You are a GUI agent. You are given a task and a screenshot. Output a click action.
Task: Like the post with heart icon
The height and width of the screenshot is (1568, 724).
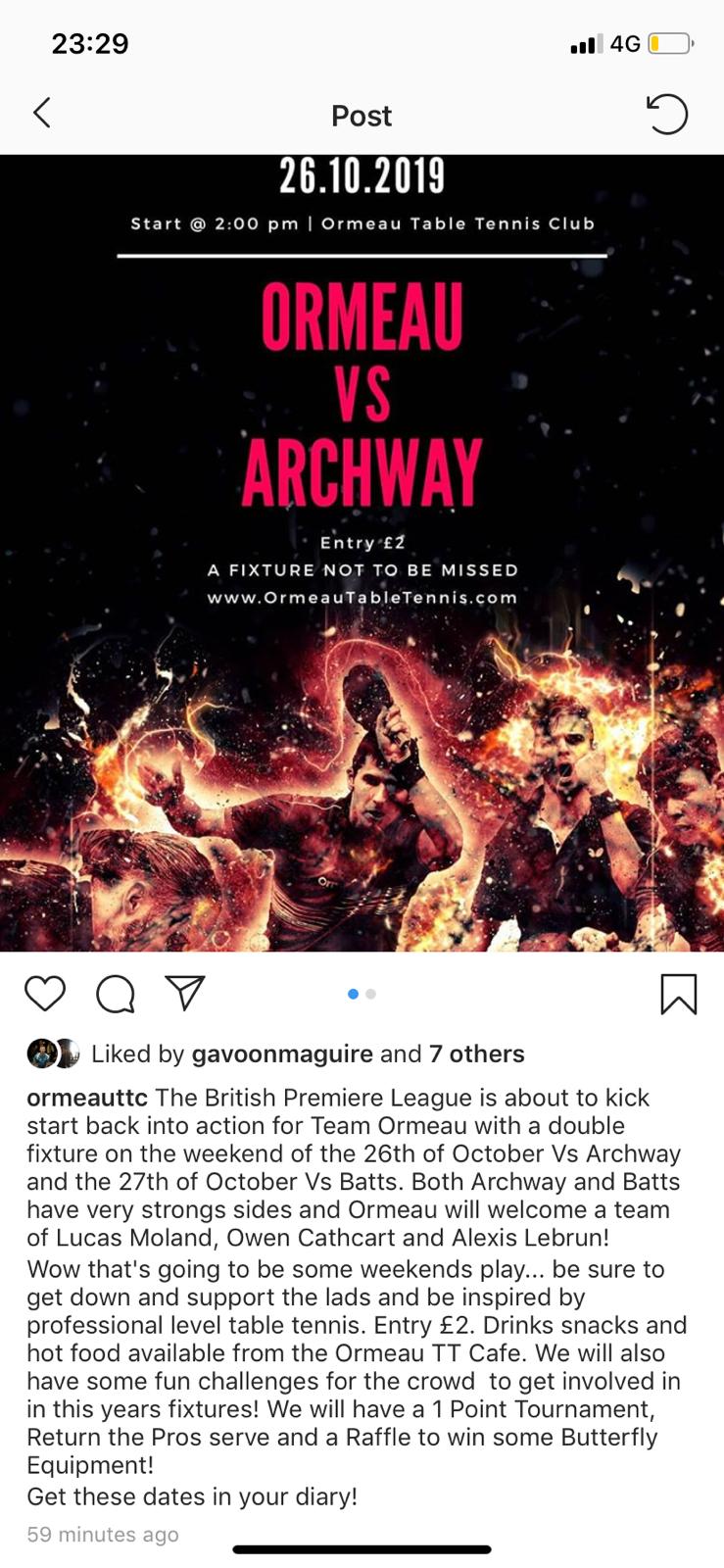click(x=45, y=994)
